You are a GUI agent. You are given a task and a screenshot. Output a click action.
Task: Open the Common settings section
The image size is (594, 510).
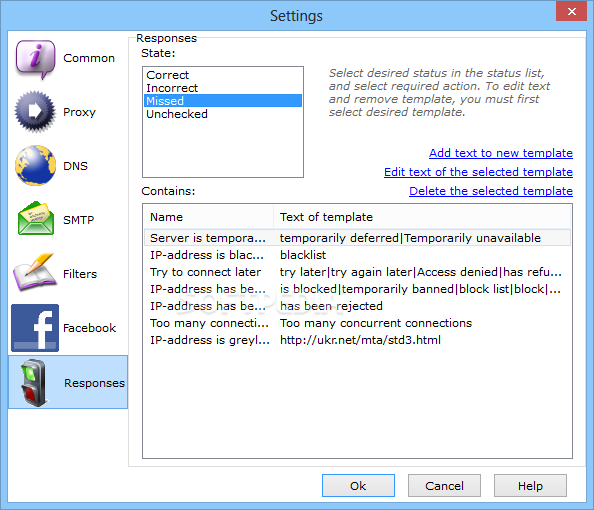point(89,58)
